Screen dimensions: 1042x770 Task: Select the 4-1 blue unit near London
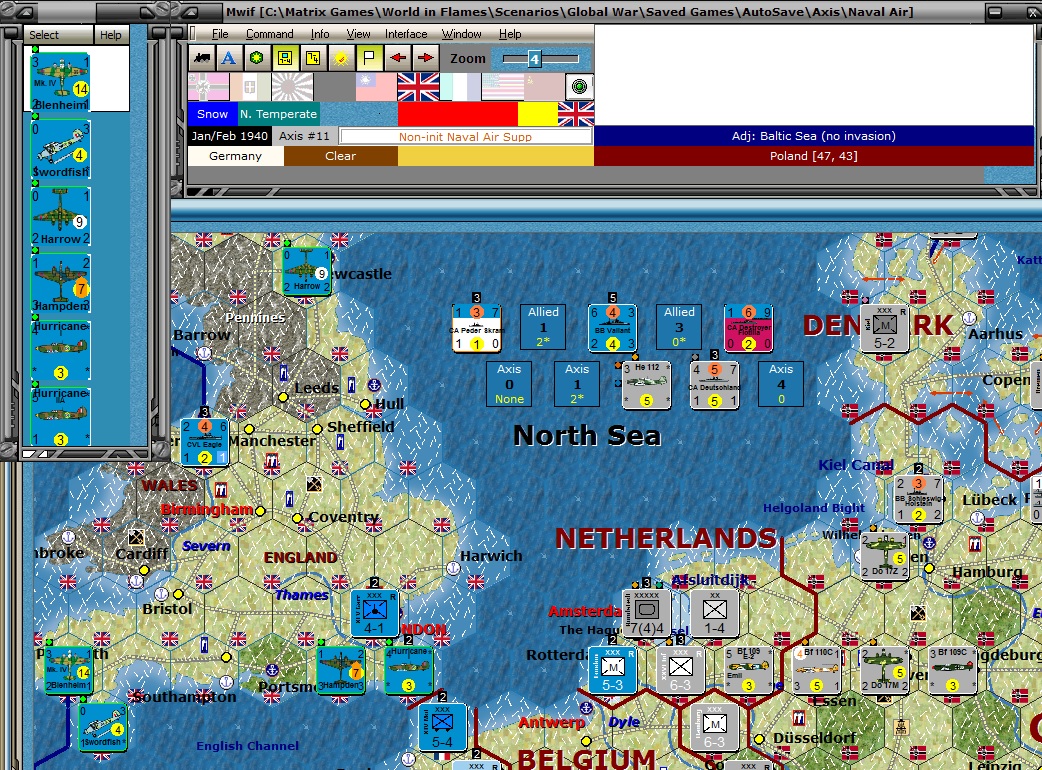[x=375, y=613]
